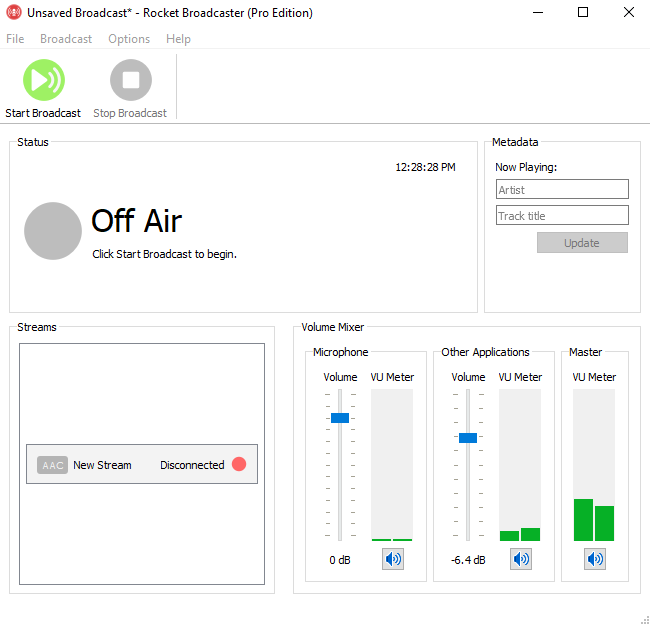Viewport: 650px width, 626px height.
Task: Mute the Microphone channel
Action: [x=393, y=559]
